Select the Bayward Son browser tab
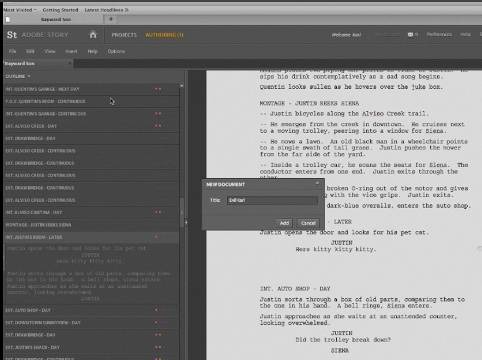 click(56, 19)
